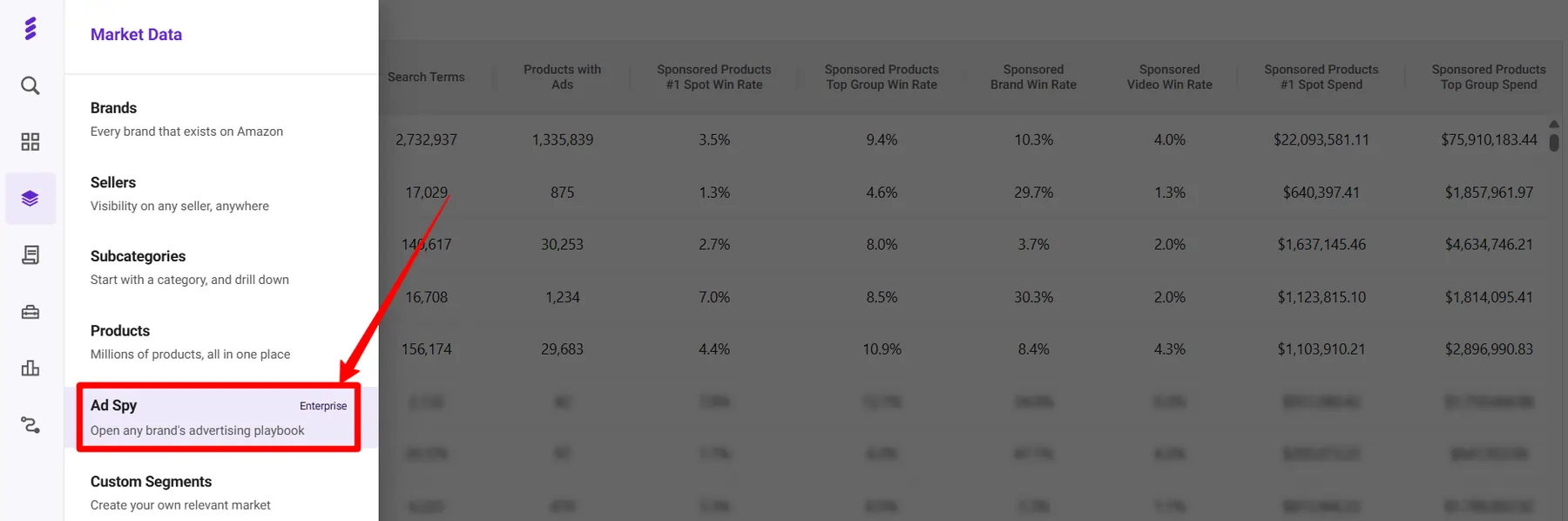Click the Search Terms column header

[426, 77]
